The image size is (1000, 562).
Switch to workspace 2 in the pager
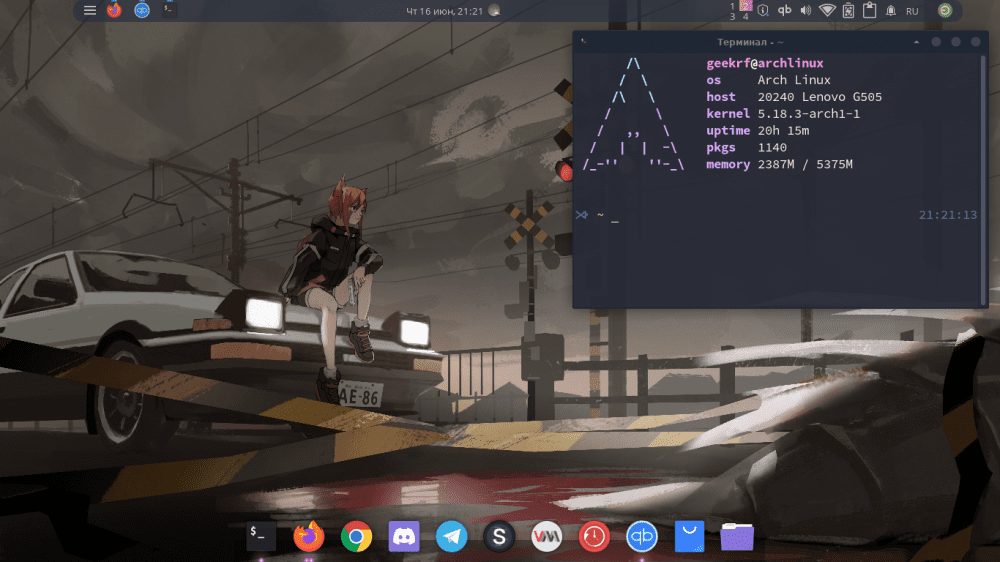coord(746,6)
